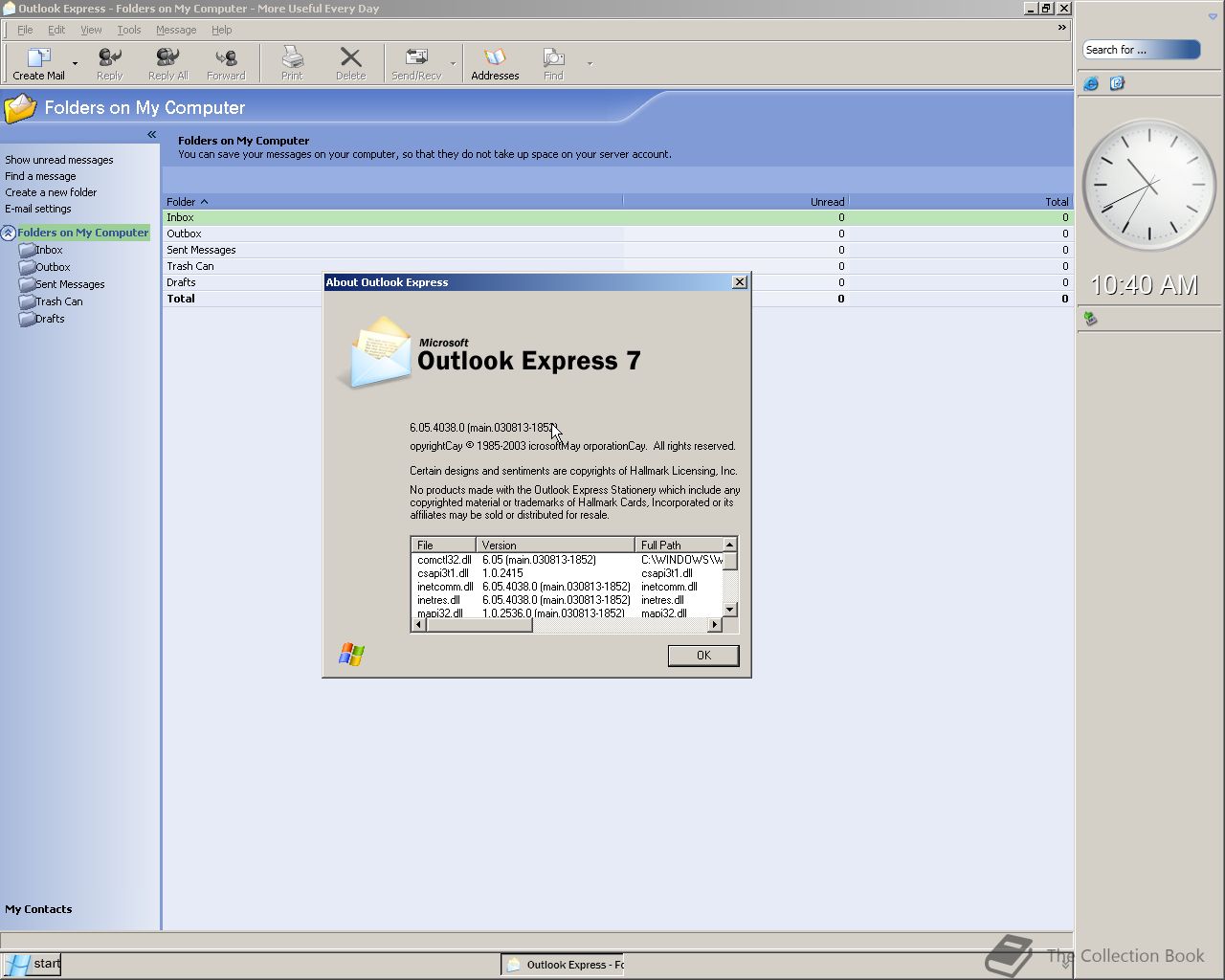
Task: Expand the toolbar overflow chevron
Action: [x=1061, y=28]
